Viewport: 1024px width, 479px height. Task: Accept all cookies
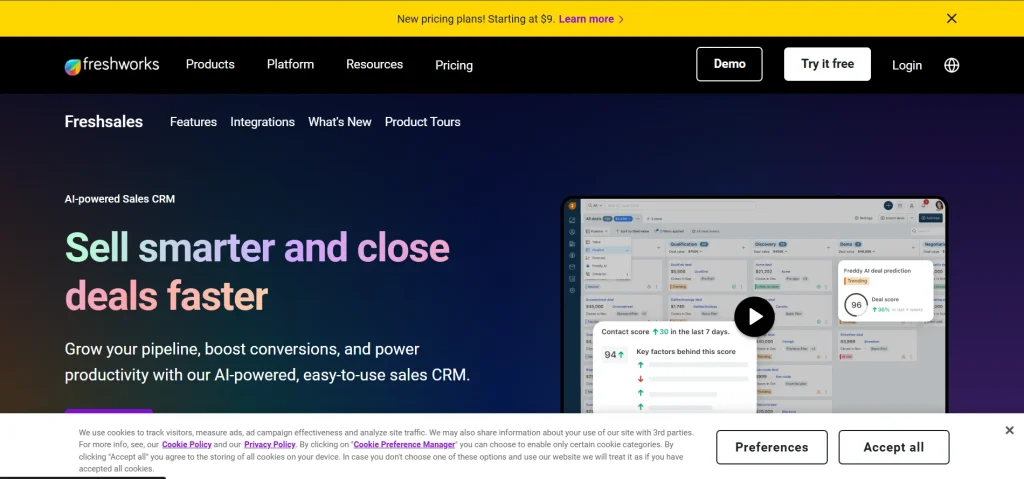[893, 447]
